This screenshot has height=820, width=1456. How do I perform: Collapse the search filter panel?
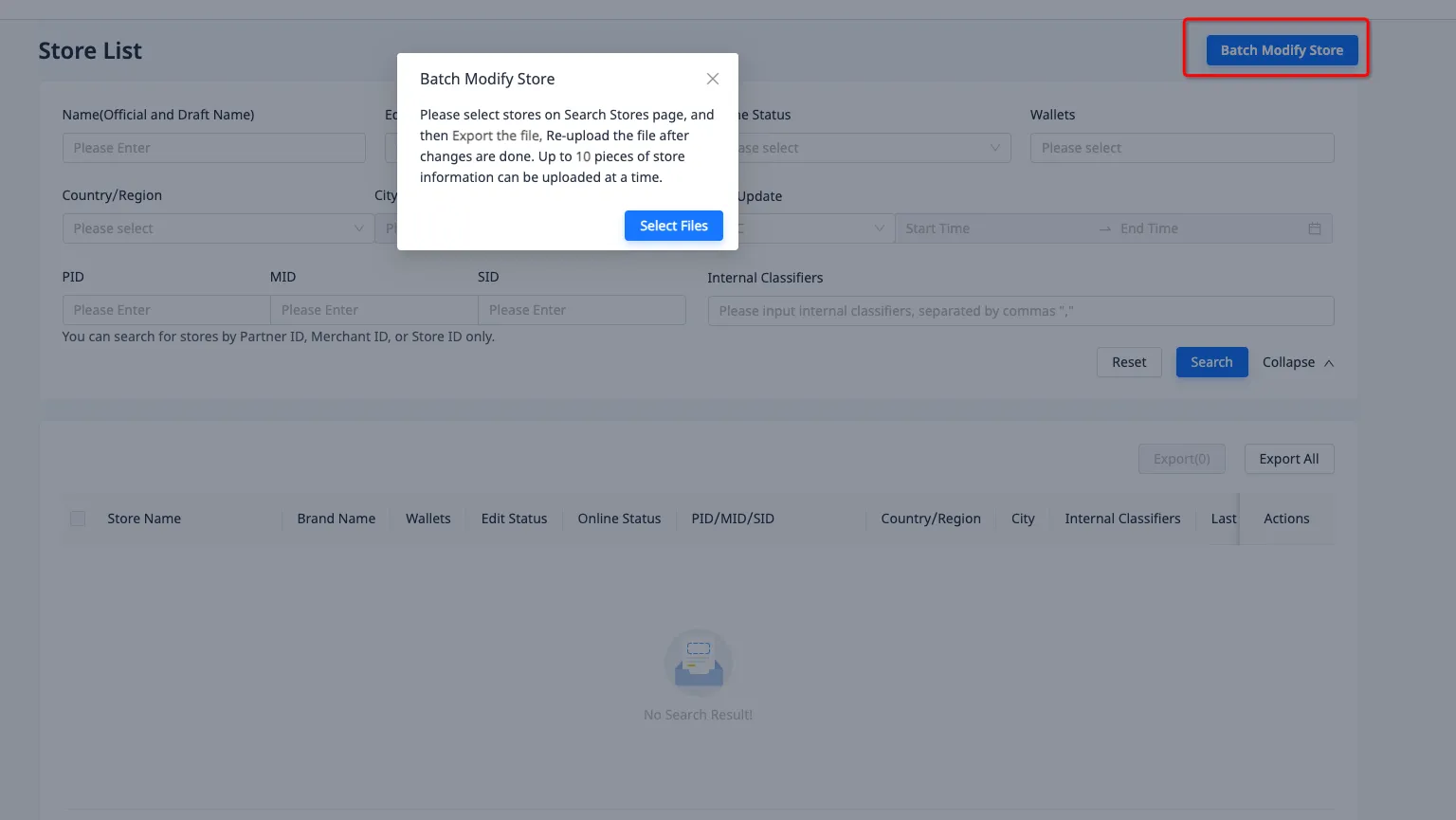tap(1288, 362)
